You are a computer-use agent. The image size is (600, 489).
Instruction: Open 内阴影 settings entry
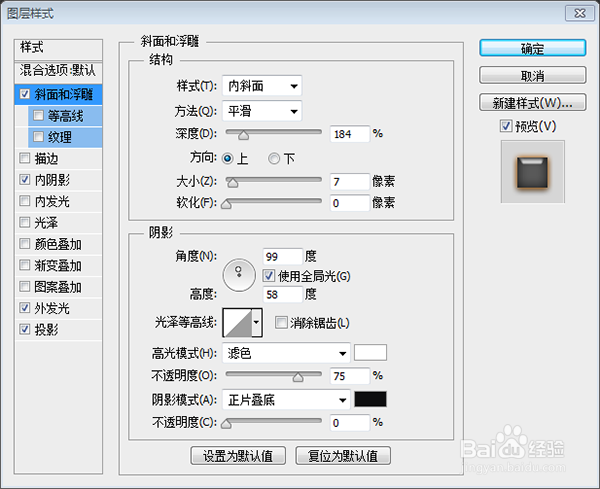point(52,180)
